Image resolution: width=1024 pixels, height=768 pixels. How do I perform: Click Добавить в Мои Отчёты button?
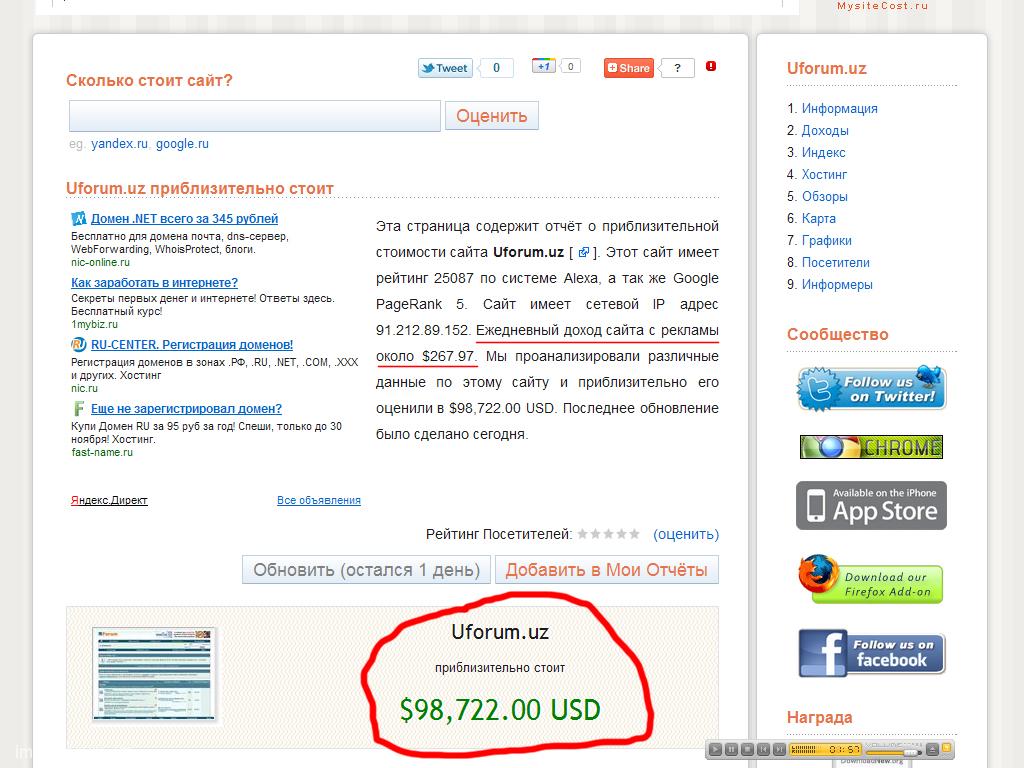point(607,569)
